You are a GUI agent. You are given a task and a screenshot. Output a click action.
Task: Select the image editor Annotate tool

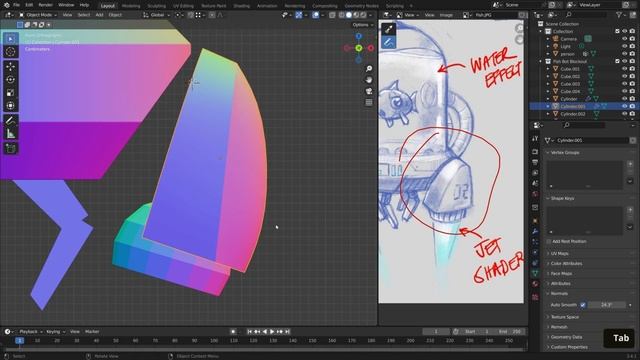point(389,42)
